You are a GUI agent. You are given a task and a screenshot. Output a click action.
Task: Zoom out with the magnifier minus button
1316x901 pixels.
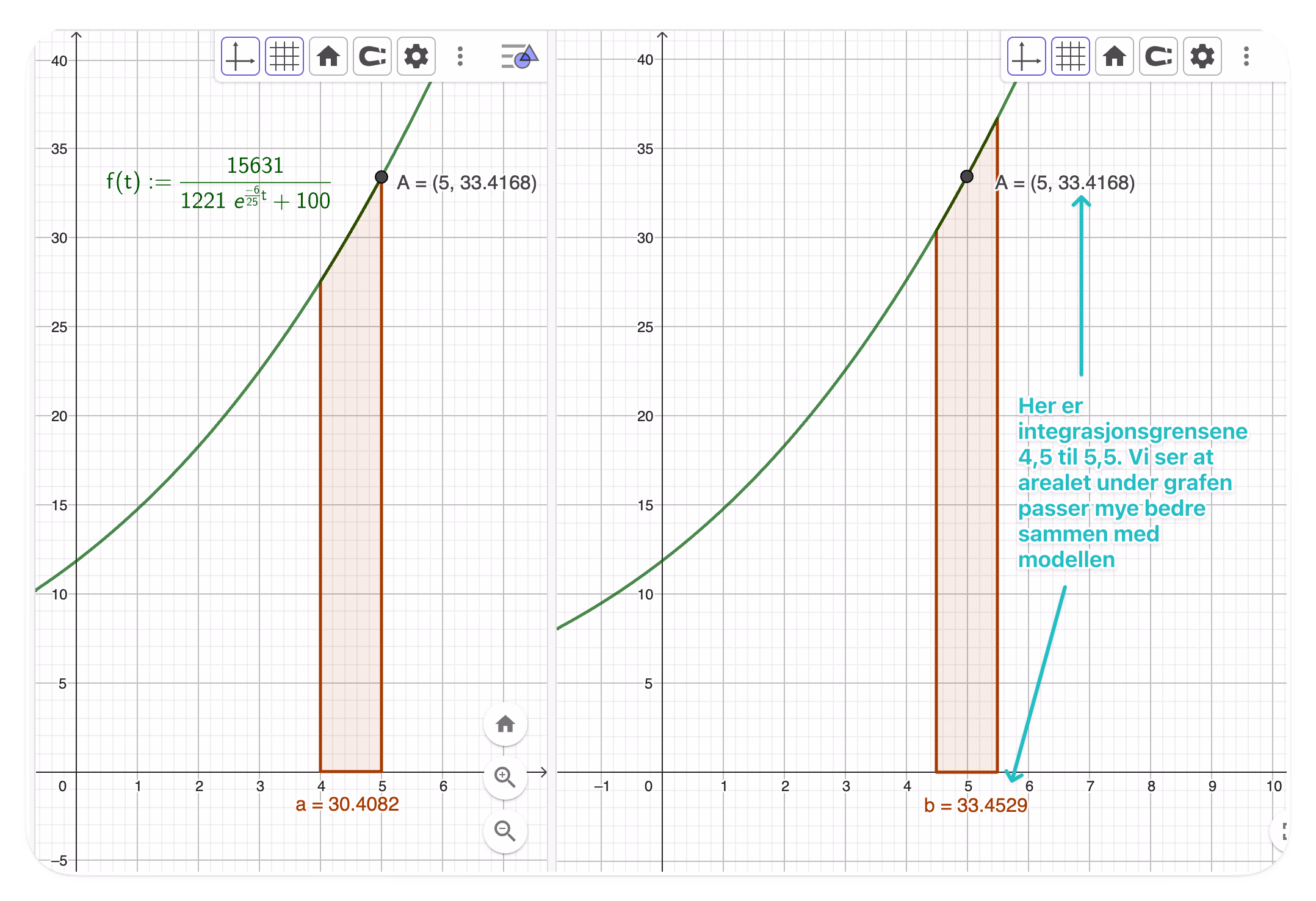point(505,831)
